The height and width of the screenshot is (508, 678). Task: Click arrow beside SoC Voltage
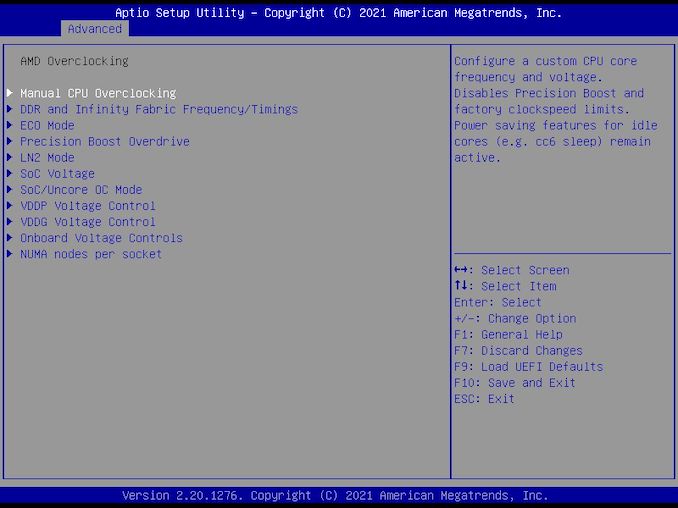(x=10, y=173)
